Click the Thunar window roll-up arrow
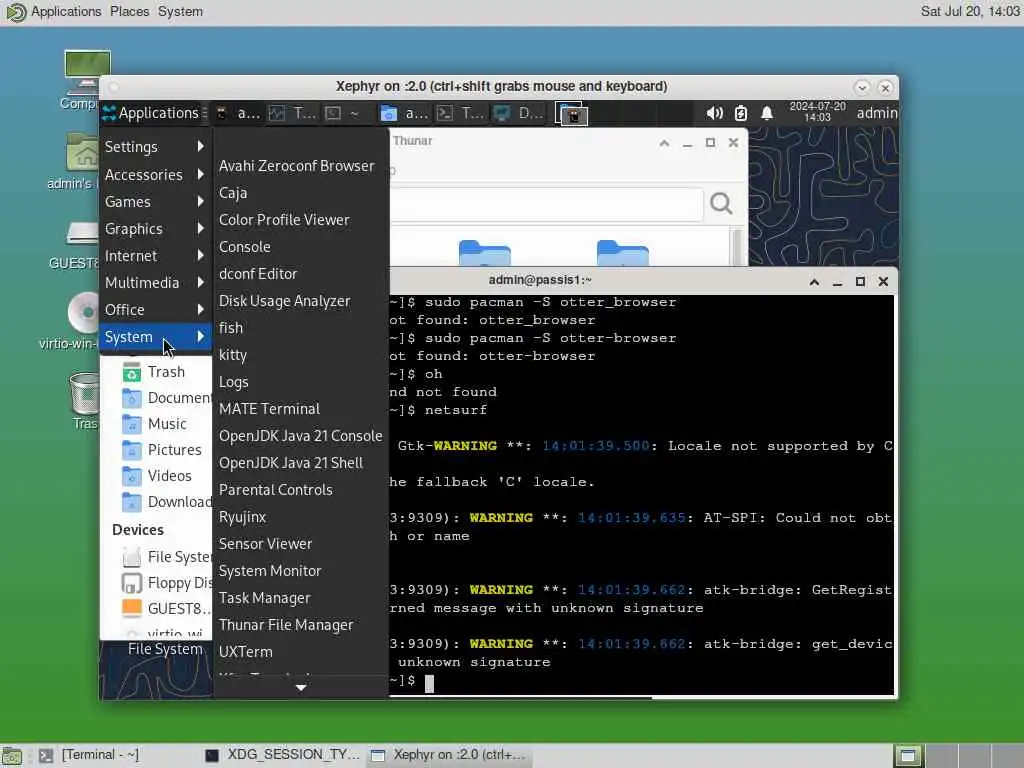Screen dimensions: 1024x768 (x=664, y=143)
